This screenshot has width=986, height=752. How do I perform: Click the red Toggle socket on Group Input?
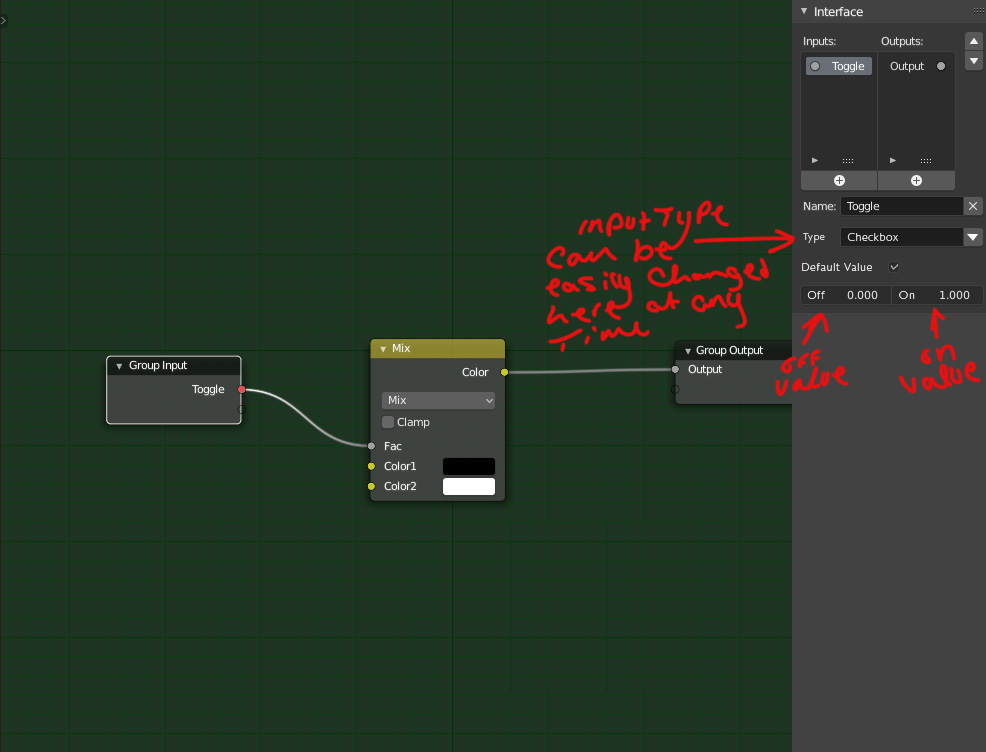pyautogui.click(x=241, y=390)
